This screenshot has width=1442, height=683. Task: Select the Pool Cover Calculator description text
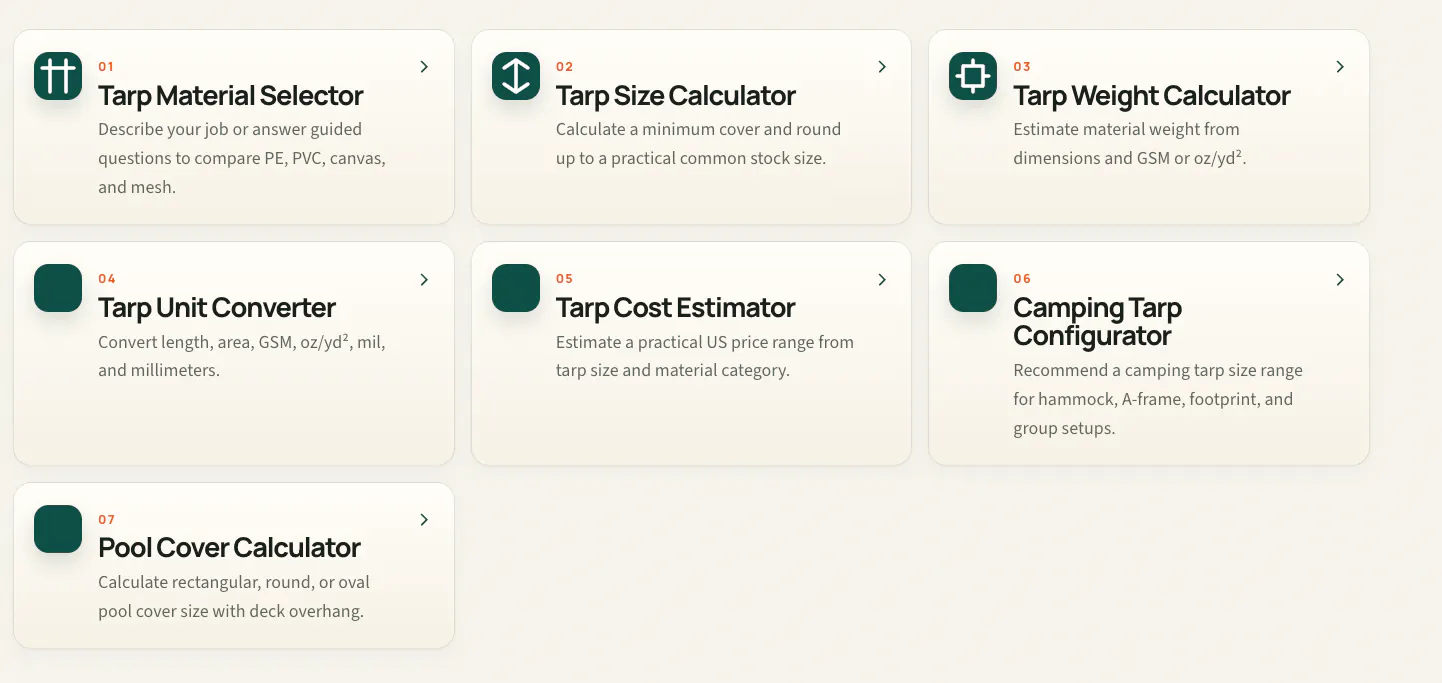[x=234, y=597]
